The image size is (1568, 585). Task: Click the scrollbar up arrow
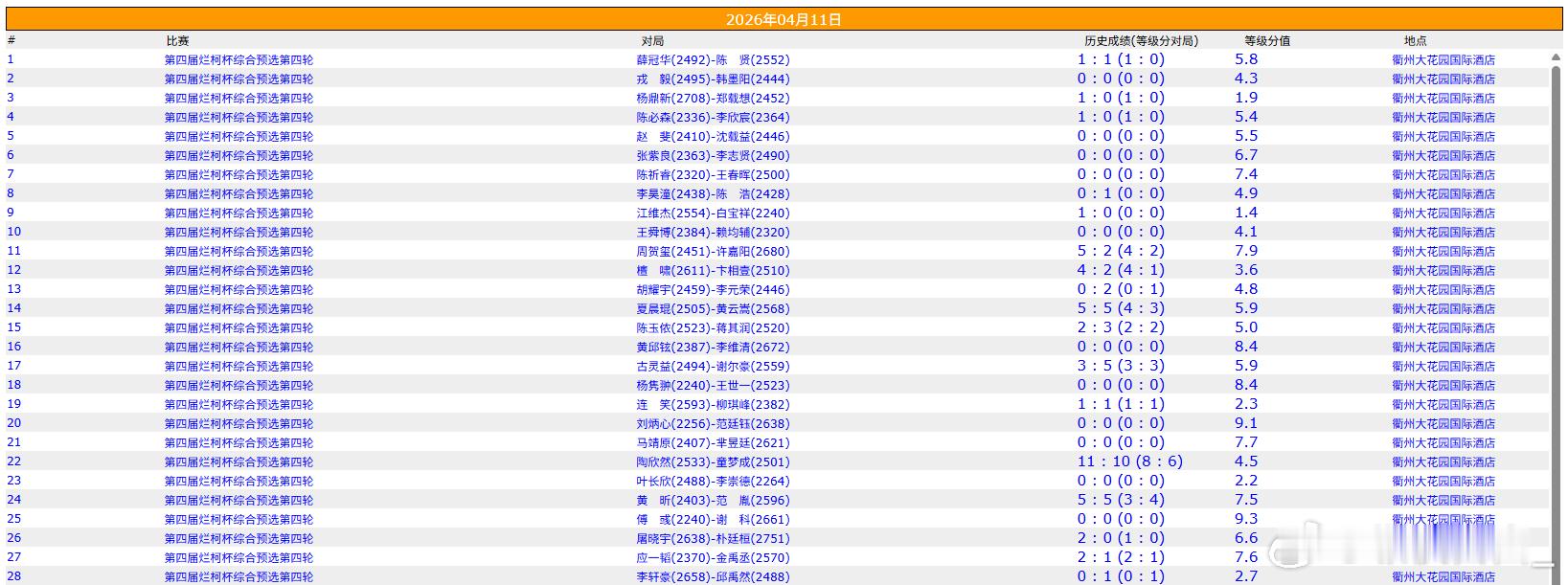[x=1556, y=58]
